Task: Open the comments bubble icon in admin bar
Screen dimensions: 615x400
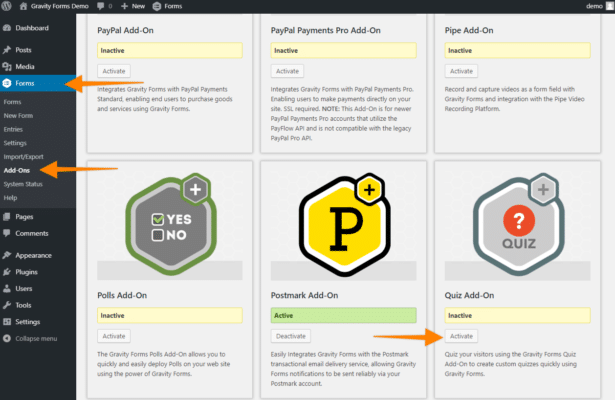Action: coord(101,6)
